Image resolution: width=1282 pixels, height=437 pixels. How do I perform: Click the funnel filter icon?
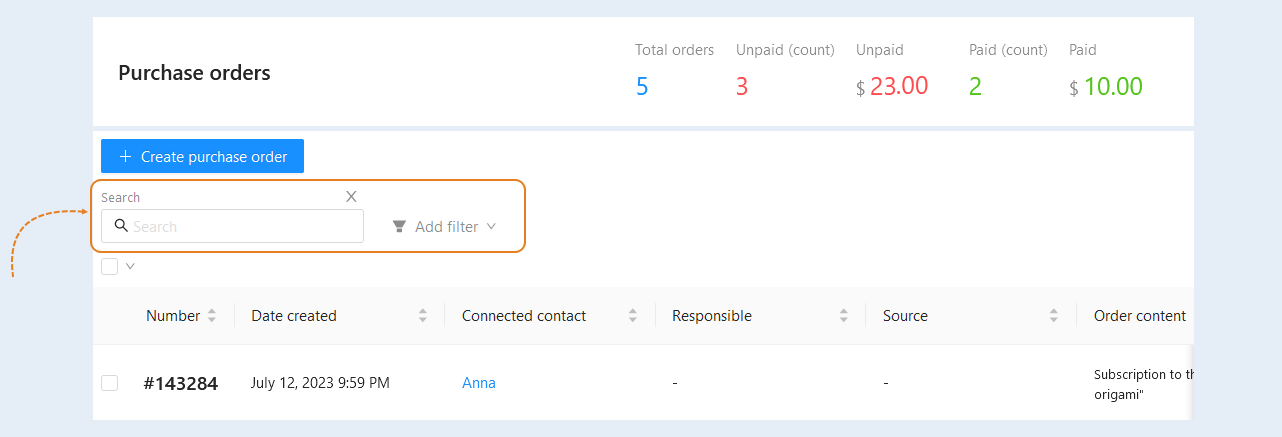399,227
